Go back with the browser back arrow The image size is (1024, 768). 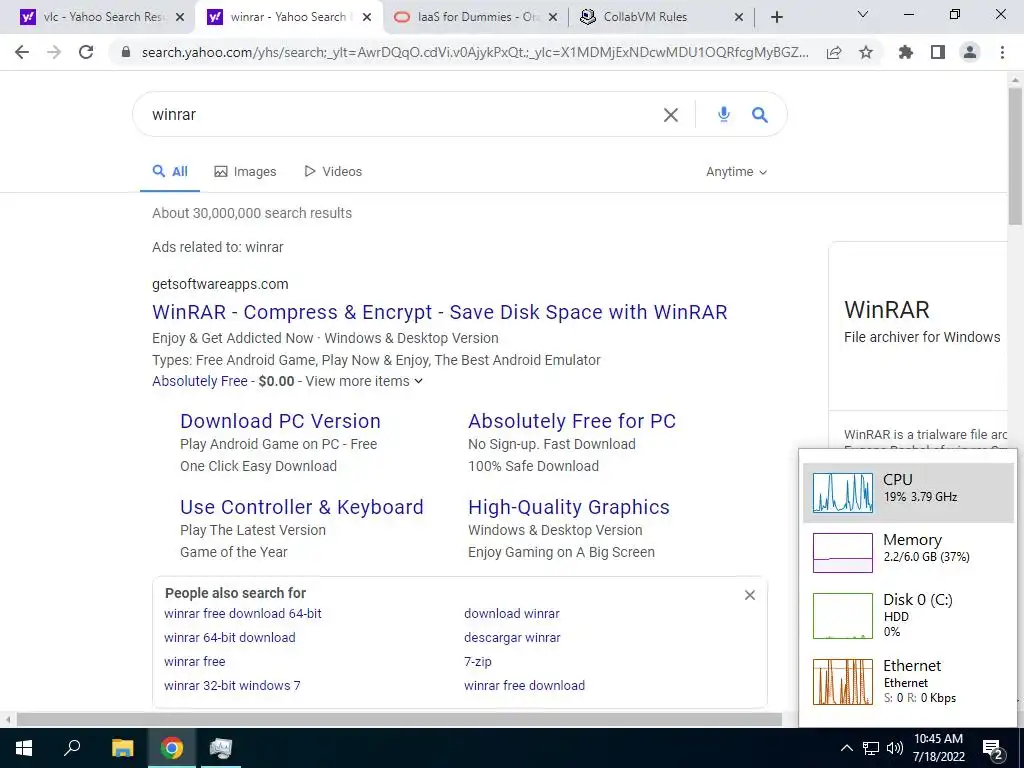click(x=22, y=52)
